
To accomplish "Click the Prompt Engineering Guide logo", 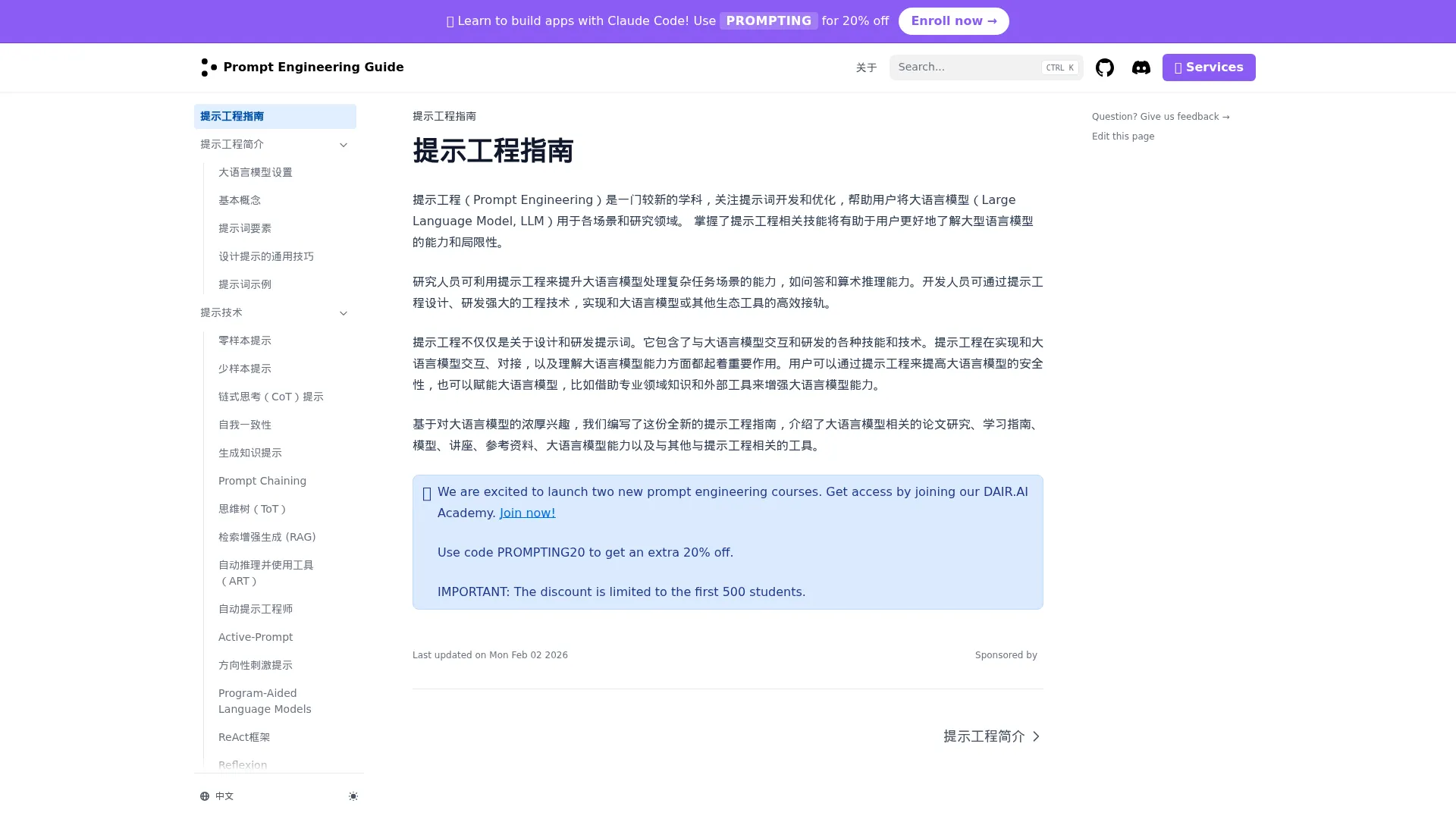I will 302,67.
